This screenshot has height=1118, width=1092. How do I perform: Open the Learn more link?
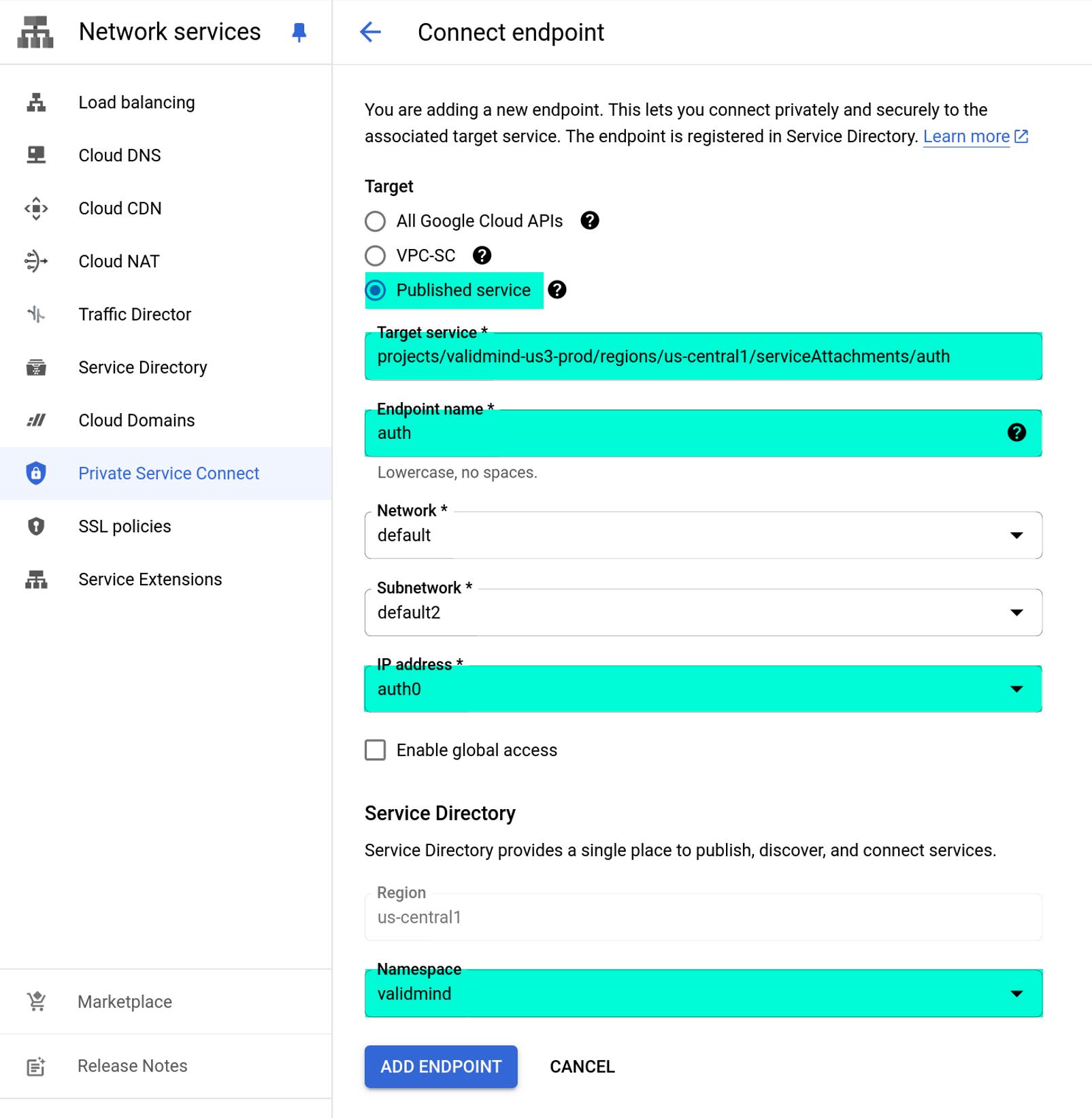[x=966, y=137]
